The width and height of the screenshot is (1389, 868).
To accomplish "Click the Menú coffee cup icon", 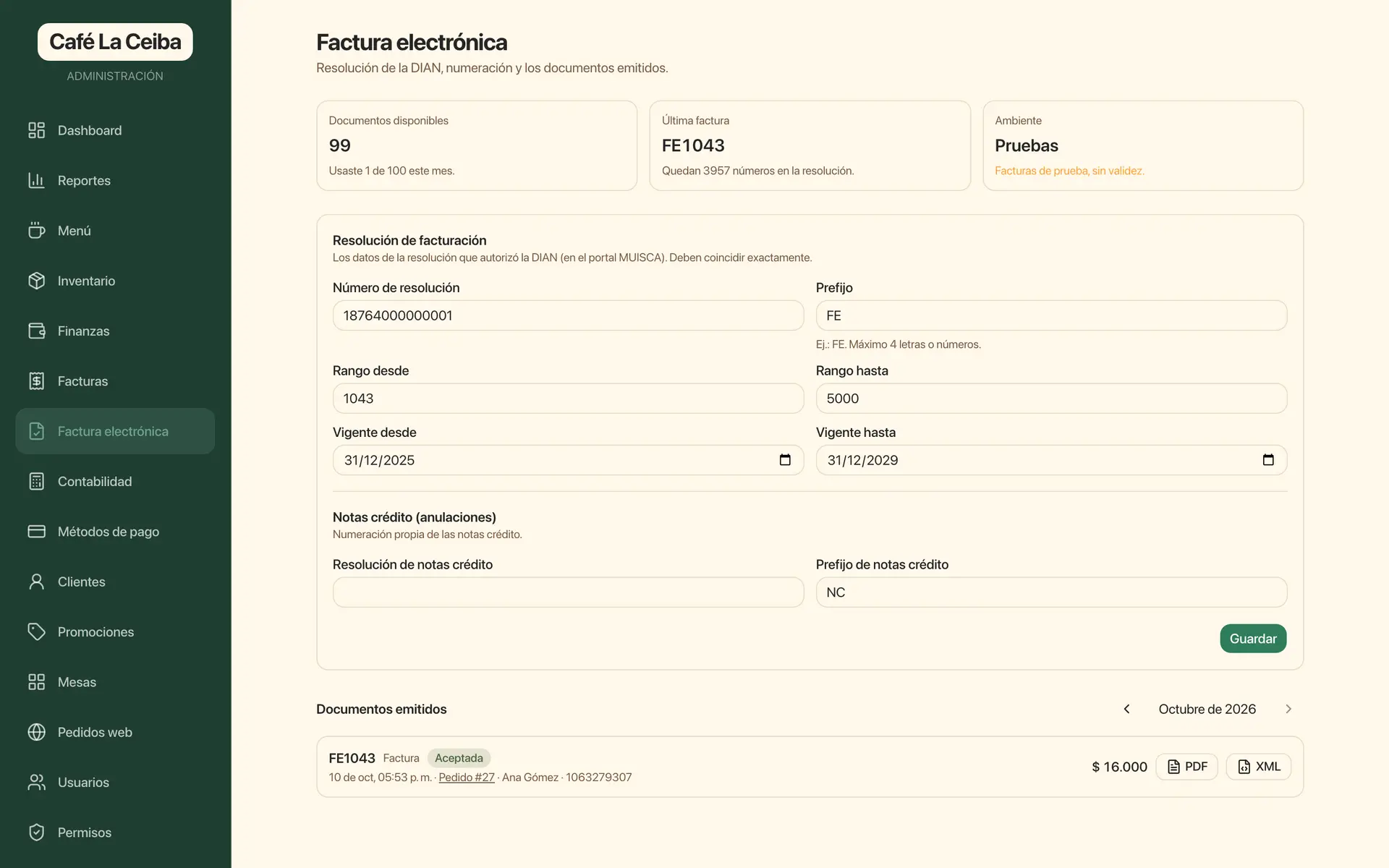I will pos(36,230).
